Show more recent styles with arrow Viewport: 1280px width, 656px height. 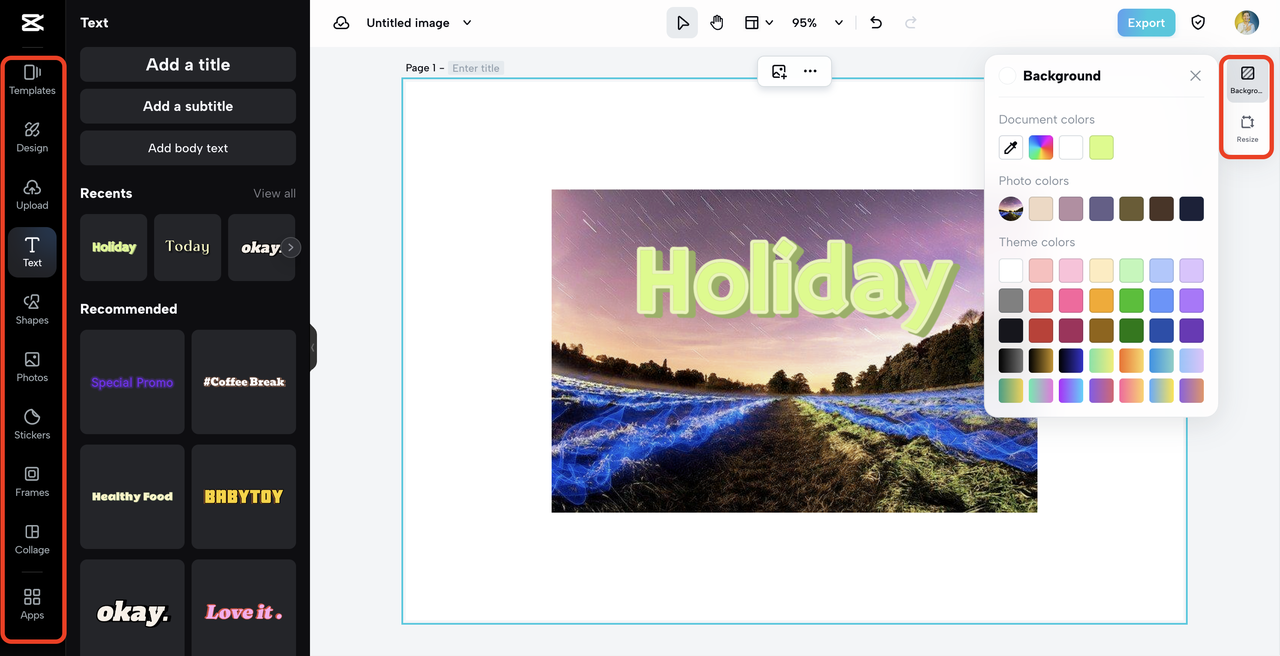click(x=290, y=247)
